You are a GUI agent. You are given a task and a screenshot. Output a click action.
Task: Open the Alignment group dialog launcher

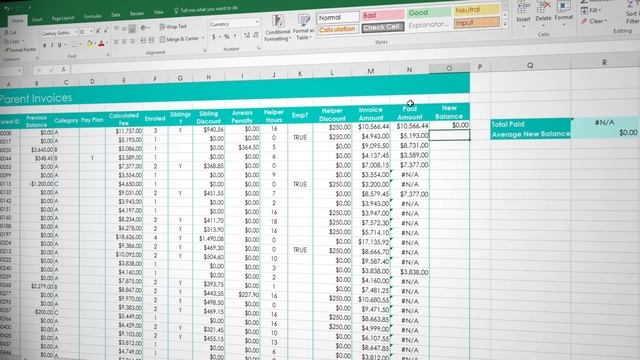click(x=204, y=50)
